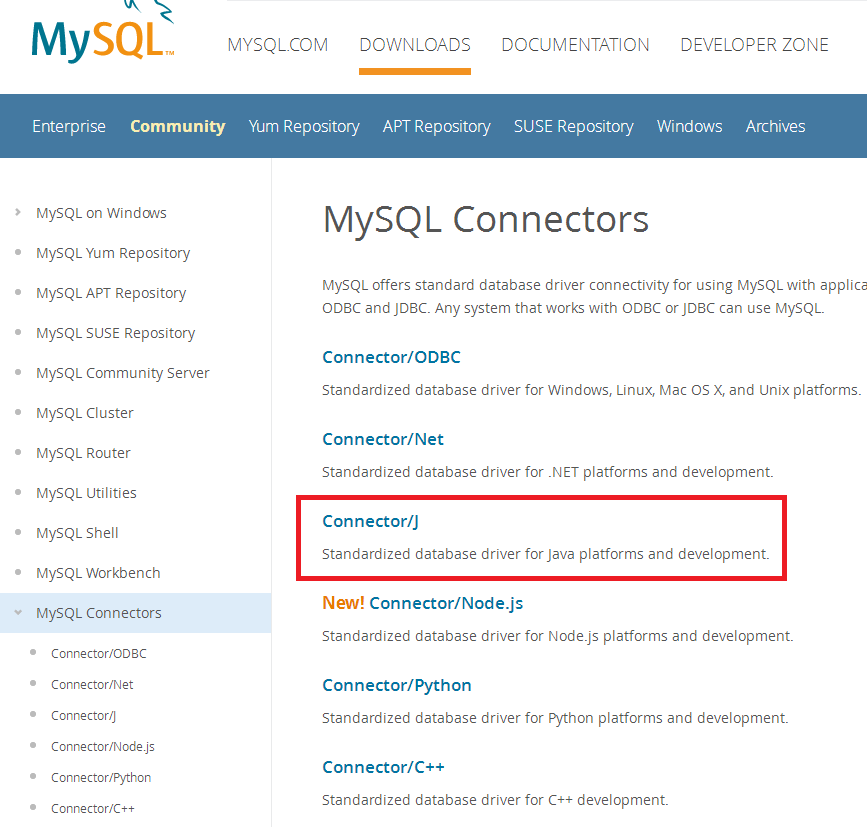The width and height of the screenshot is (867, 827).
Task: Open Yum Repository in the blue bar
Action: [x=304, y=126]
